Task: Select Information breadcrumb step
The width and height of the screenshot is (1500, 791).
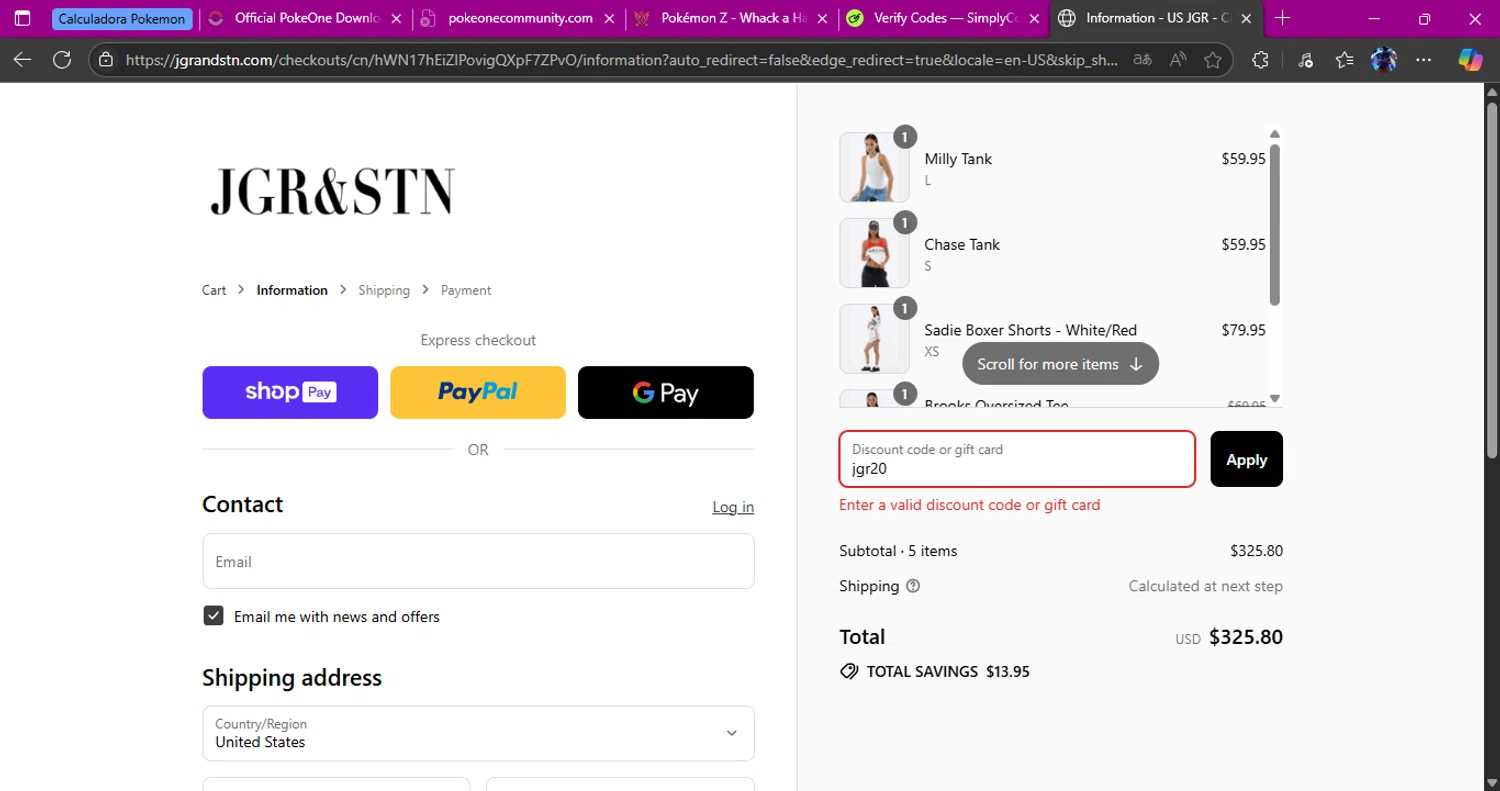Action: [x=292, y=290]
